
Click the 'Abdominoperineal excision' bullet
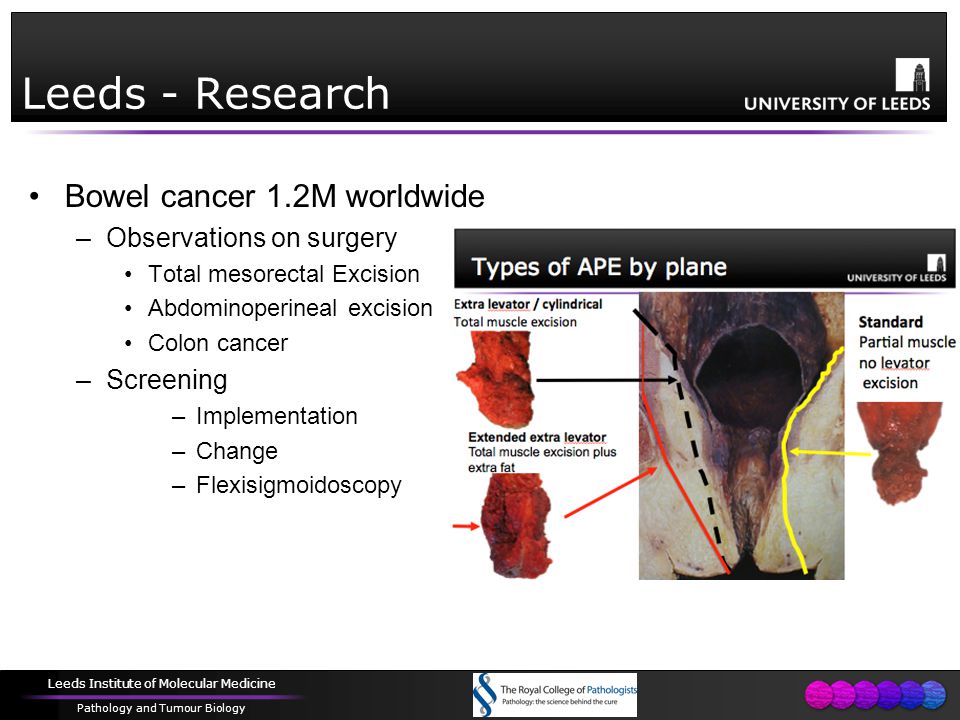coord(290,308)
